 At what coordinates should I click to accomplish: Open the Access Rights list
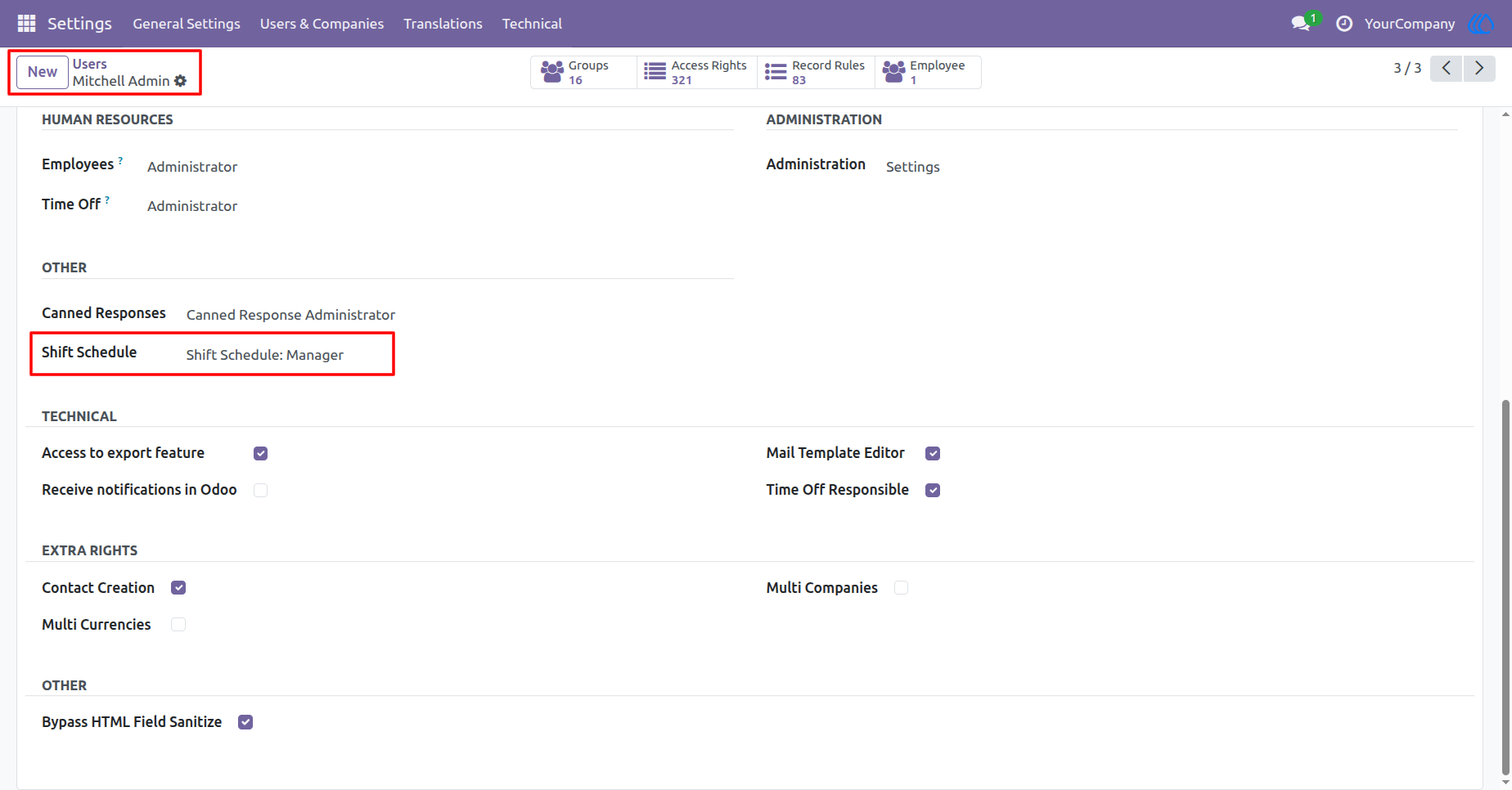tap(696, 72)
